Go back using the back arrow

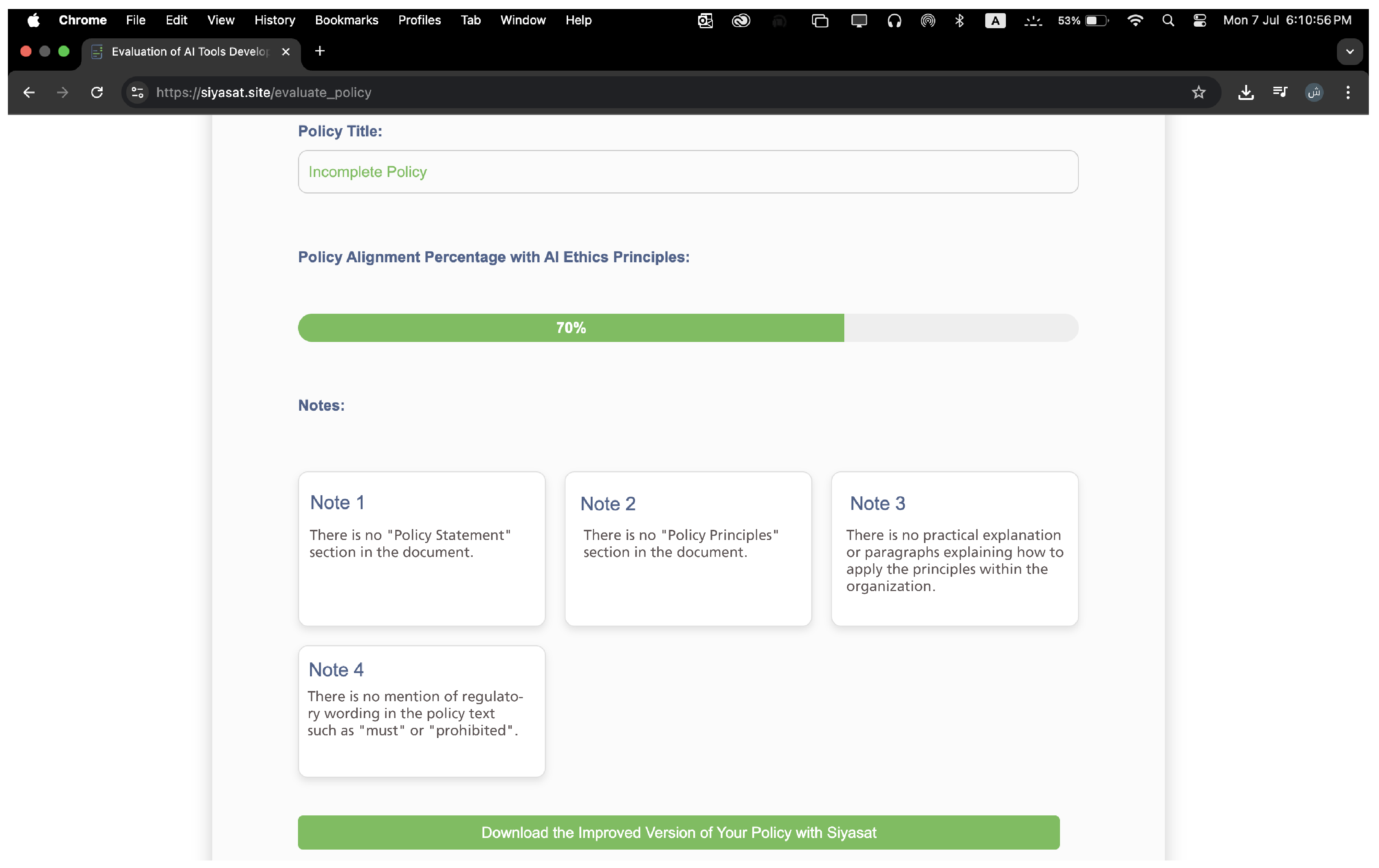pos(29,92)
